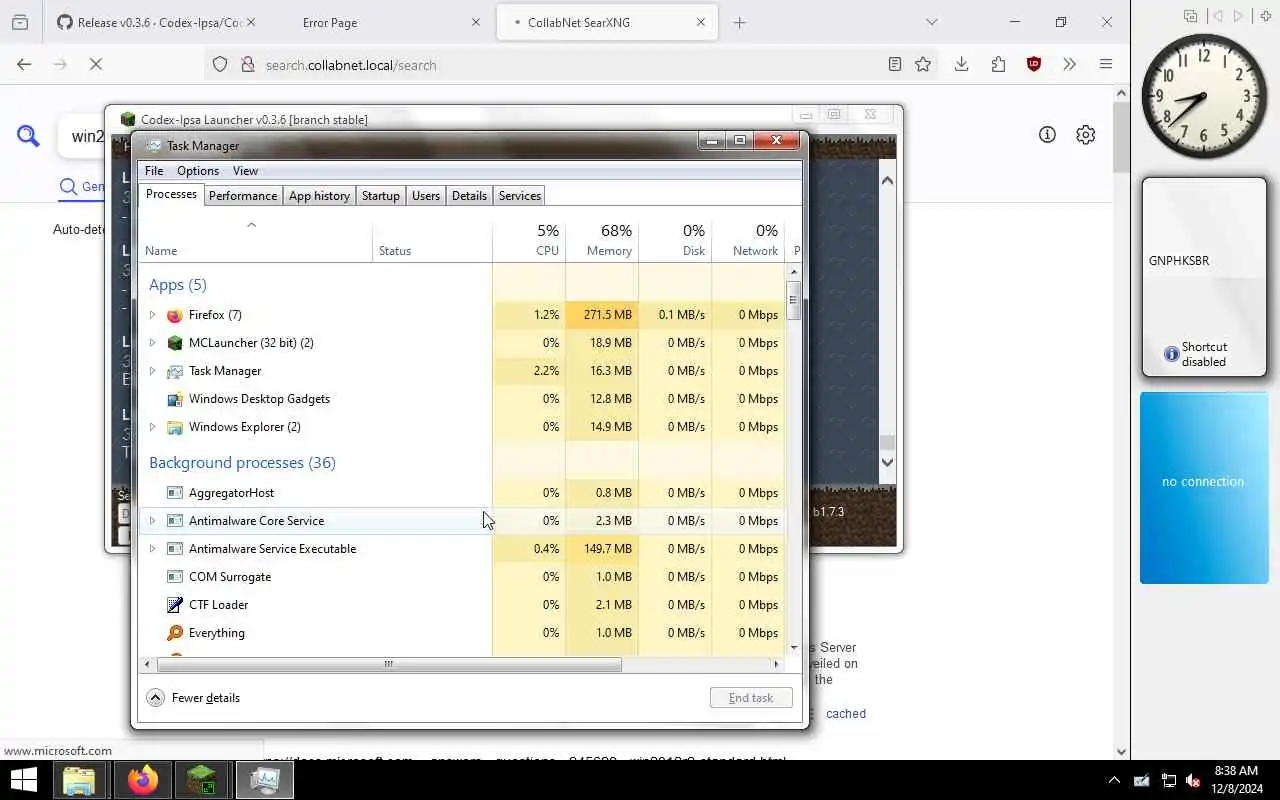The image size is (1280, 800).
Task: Click the Start button on taskbar
Action: tap(23, 780)
